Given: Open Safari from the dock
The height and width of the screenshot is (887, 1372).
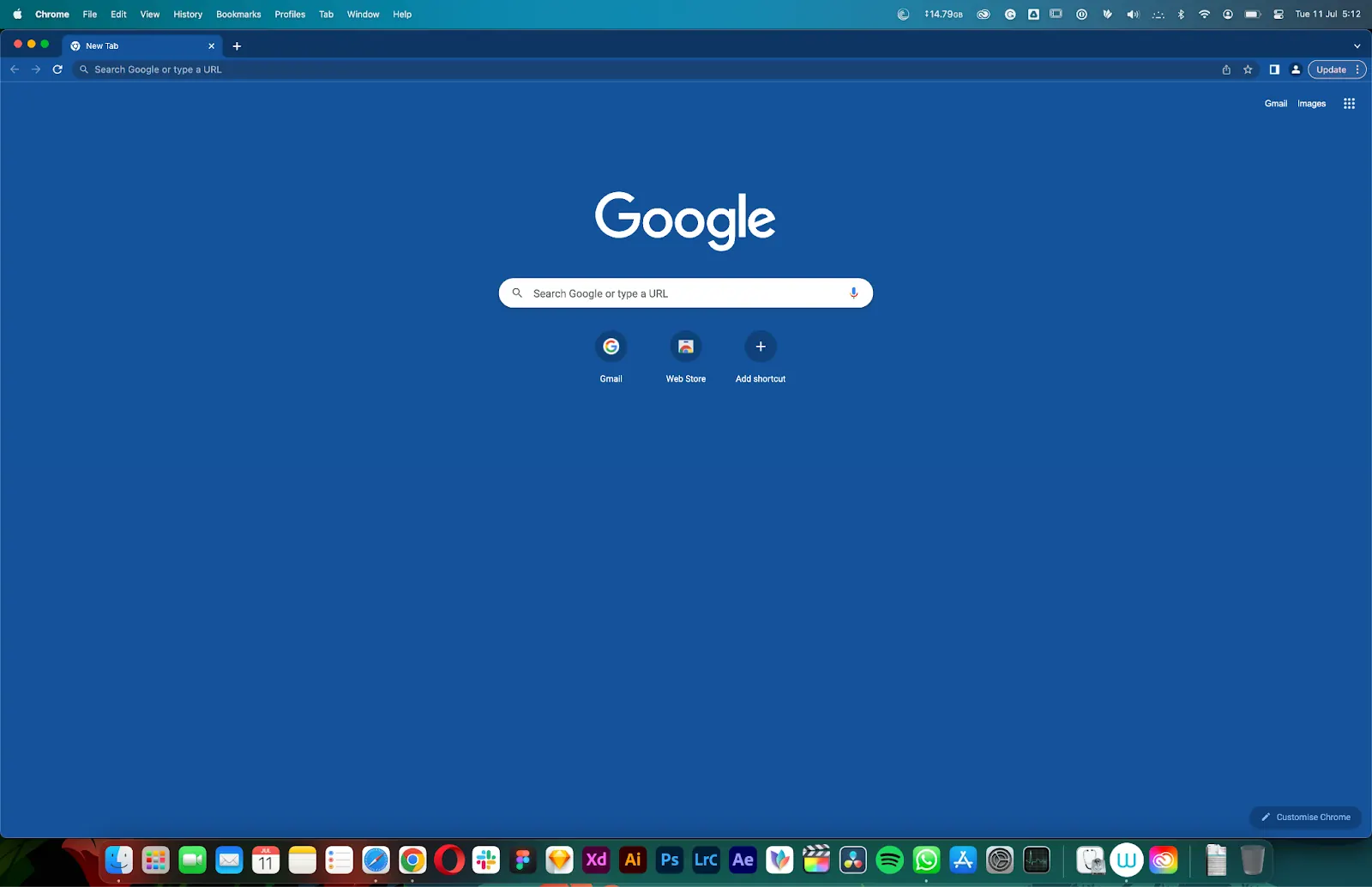Looking at the screenshot, I should coord(376,860).
